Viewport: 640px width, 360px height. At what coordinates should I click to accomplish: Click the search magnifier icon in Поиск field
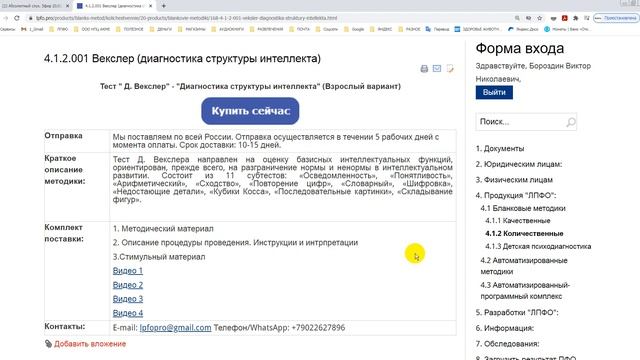(x=571, y=122)
